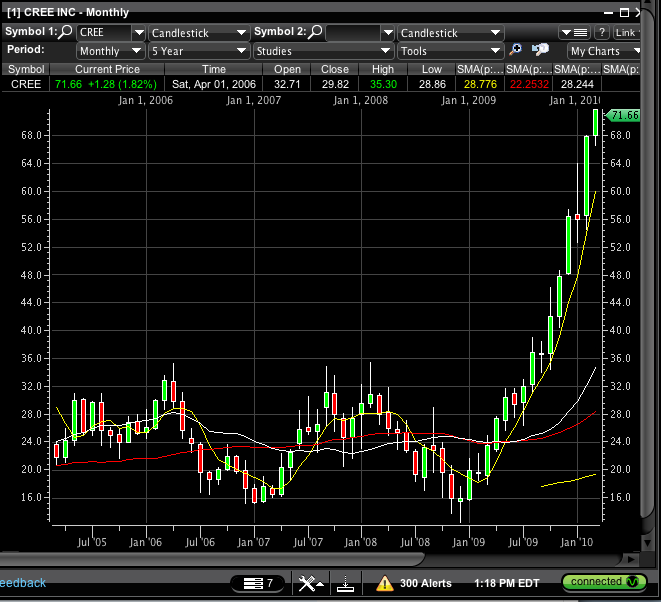Click the chart options list menu icon
Image resolution: width=661 pixels, height=602 pixels.
(x=571, y=33)
